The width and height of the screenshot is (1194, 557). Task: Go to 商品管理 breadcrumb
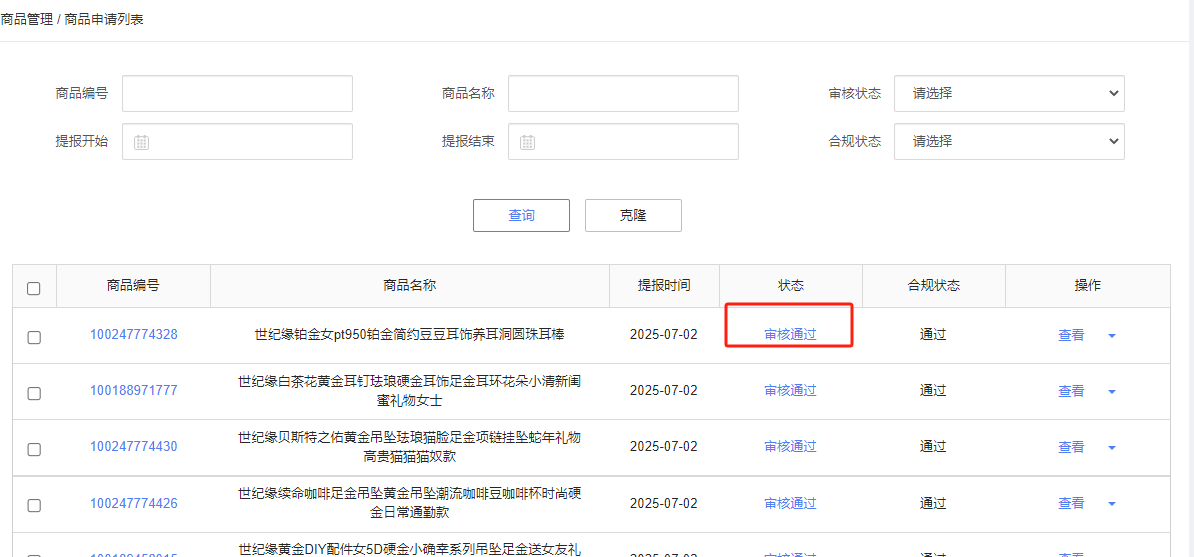[x=27, y=19]
